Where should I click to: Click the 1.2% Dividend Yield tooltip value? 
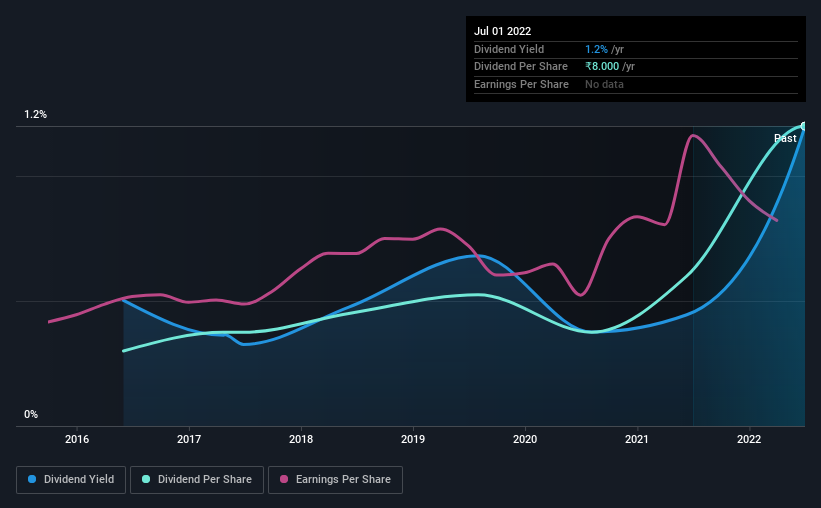point(596,49)
